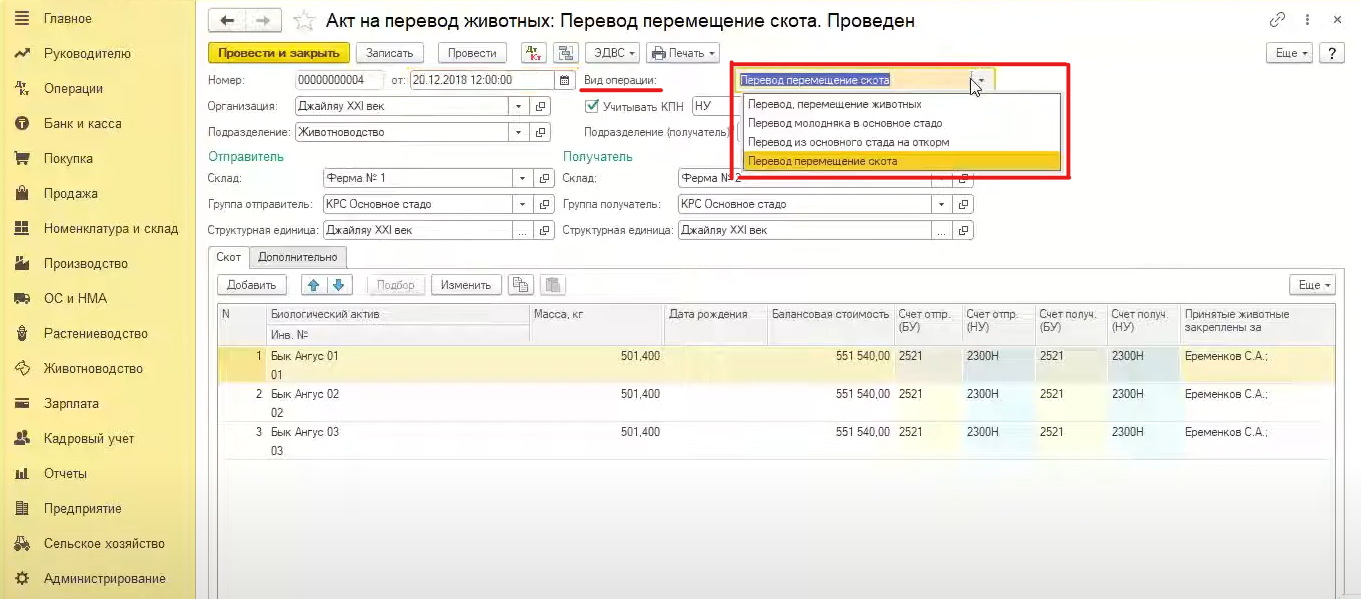
Task: Click the Дт/Кт postings icon
Action: (x=533, y=53)
